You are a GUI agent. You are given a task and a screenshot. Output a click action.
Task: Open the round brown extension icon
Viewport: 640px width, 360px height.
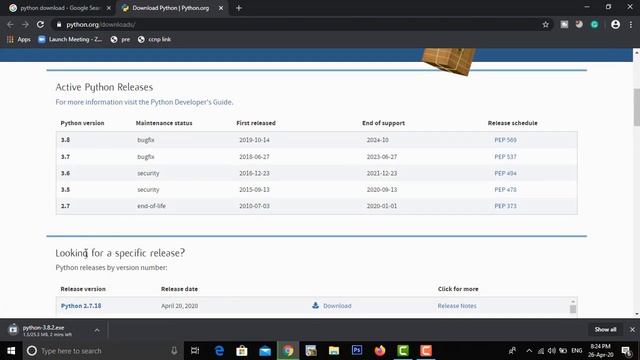click(x=579, y=24)
